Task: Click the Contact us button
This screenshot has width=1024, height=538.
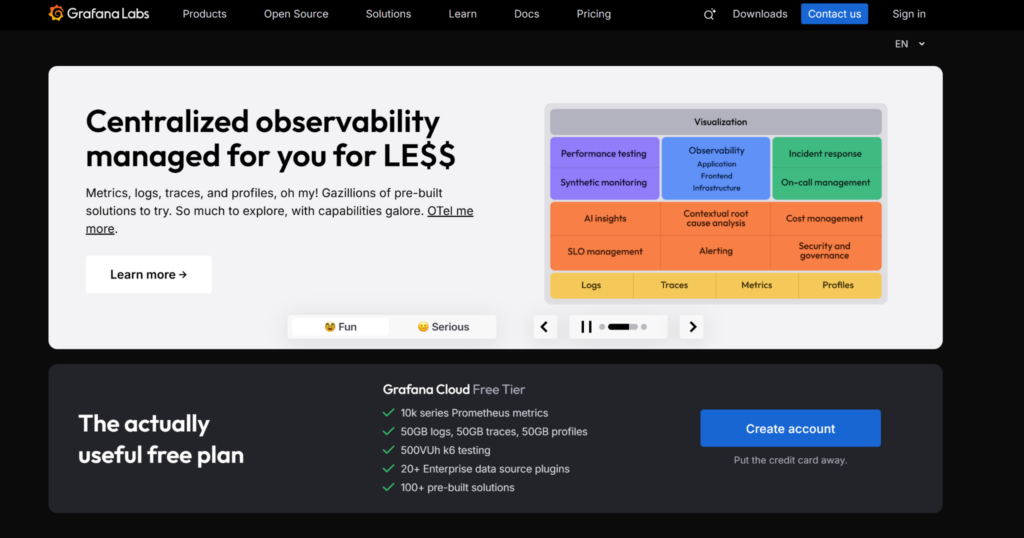Action: pos(834,14)
